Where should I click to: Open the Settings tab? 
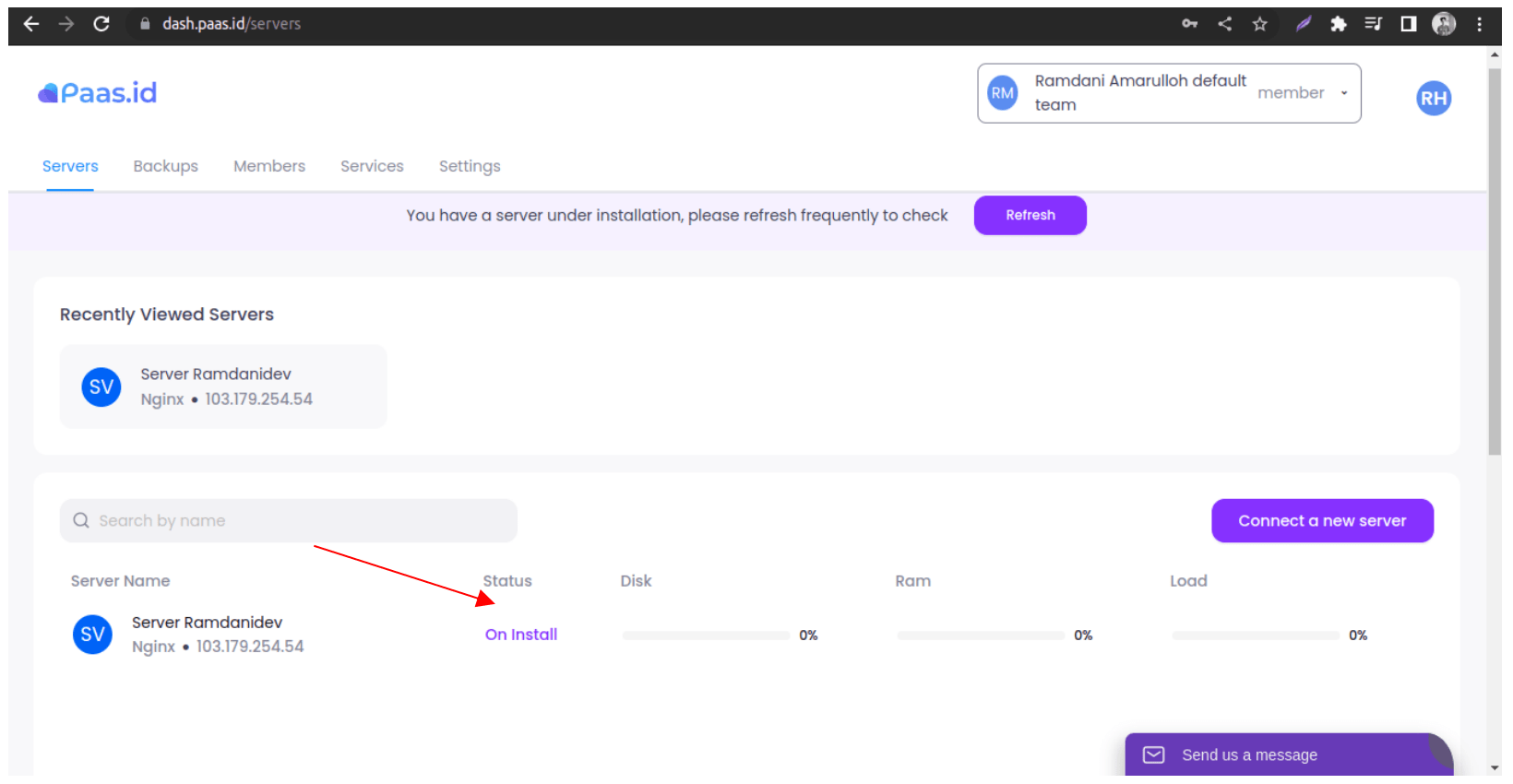tap(470, 166)
